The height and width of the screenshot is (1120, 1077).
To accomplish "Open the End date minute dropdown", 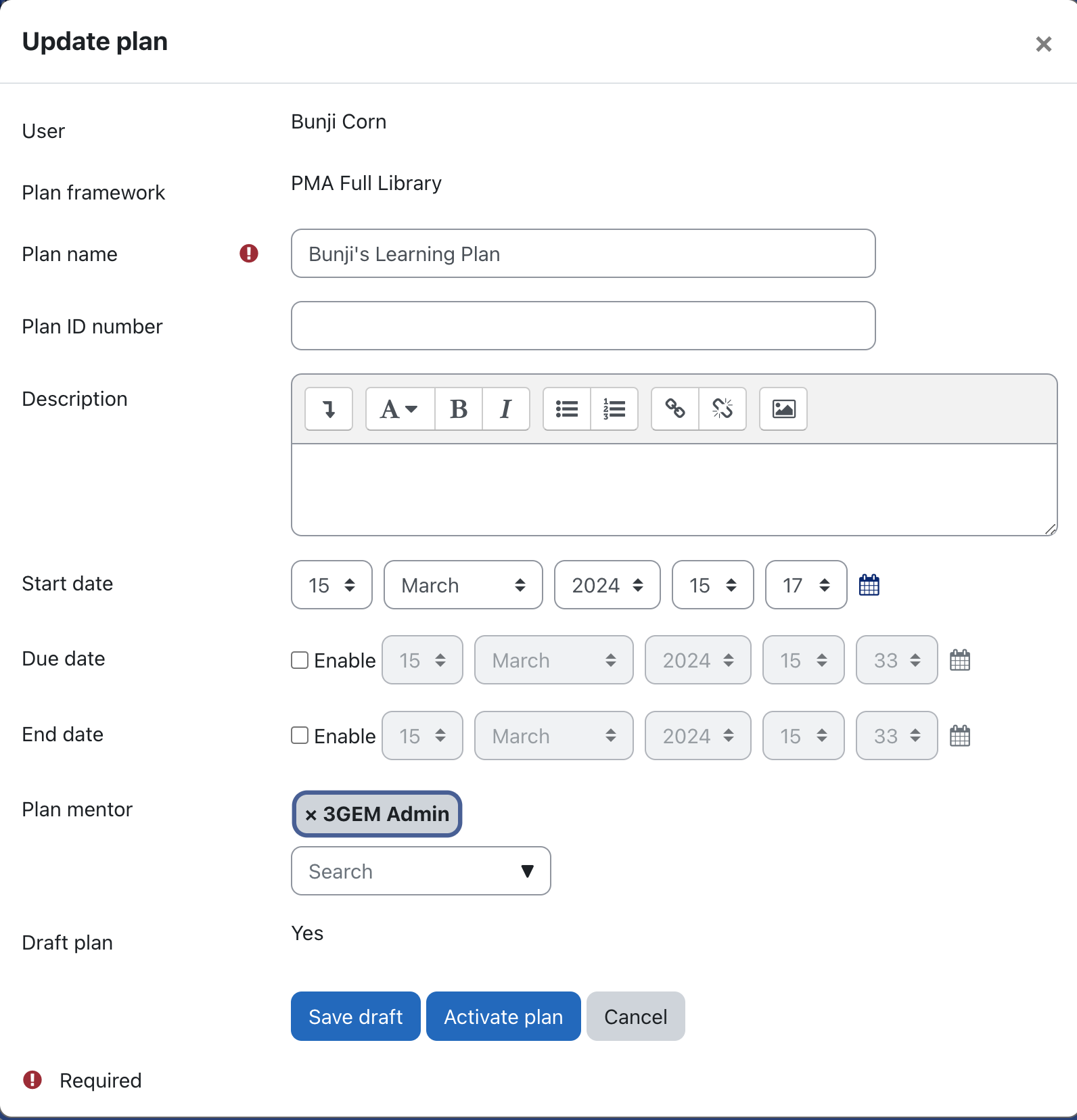I will tap(897, 736).
